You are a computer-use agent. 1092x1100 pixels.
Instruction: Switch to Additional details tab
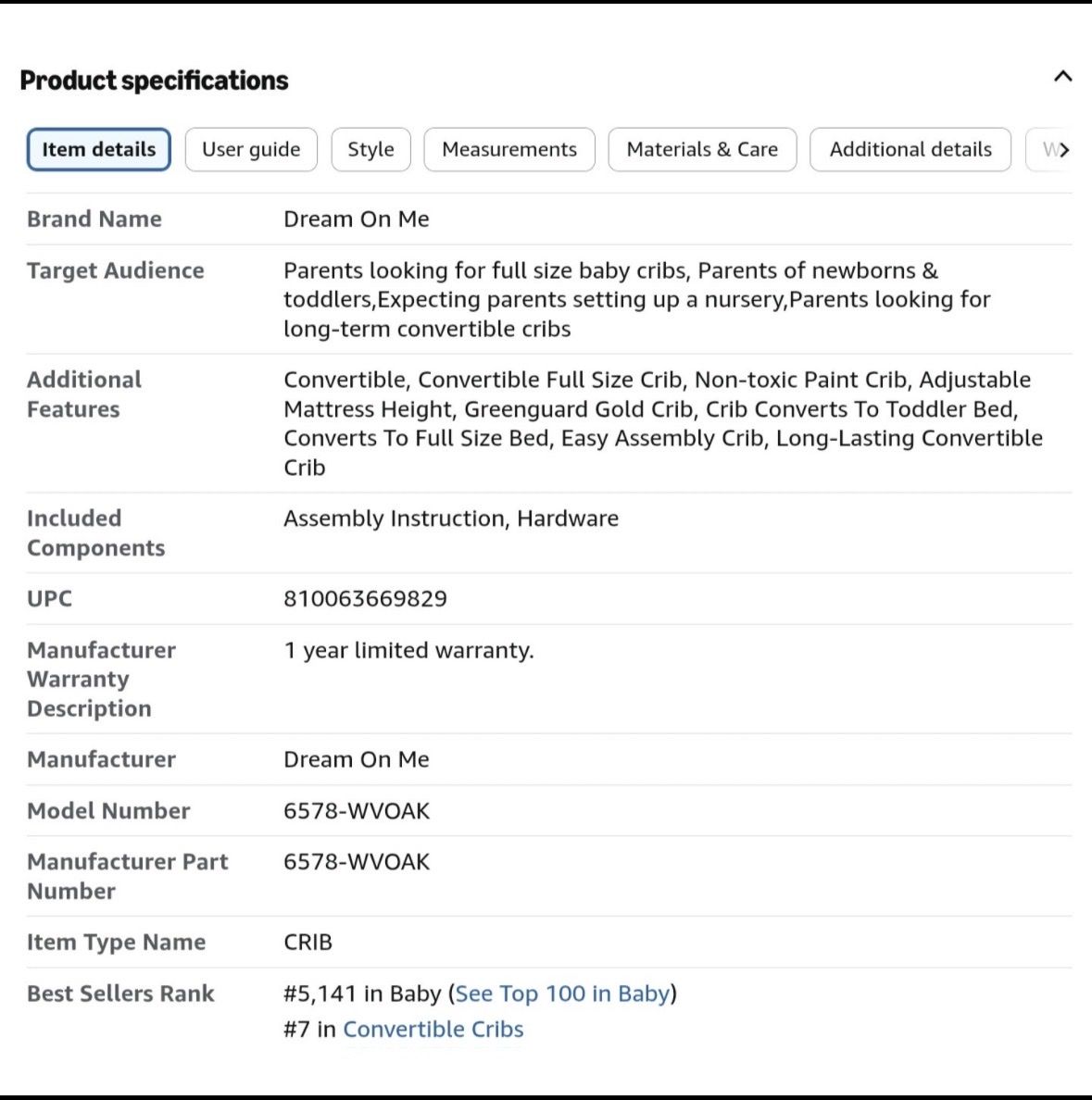tap(910, 149)
